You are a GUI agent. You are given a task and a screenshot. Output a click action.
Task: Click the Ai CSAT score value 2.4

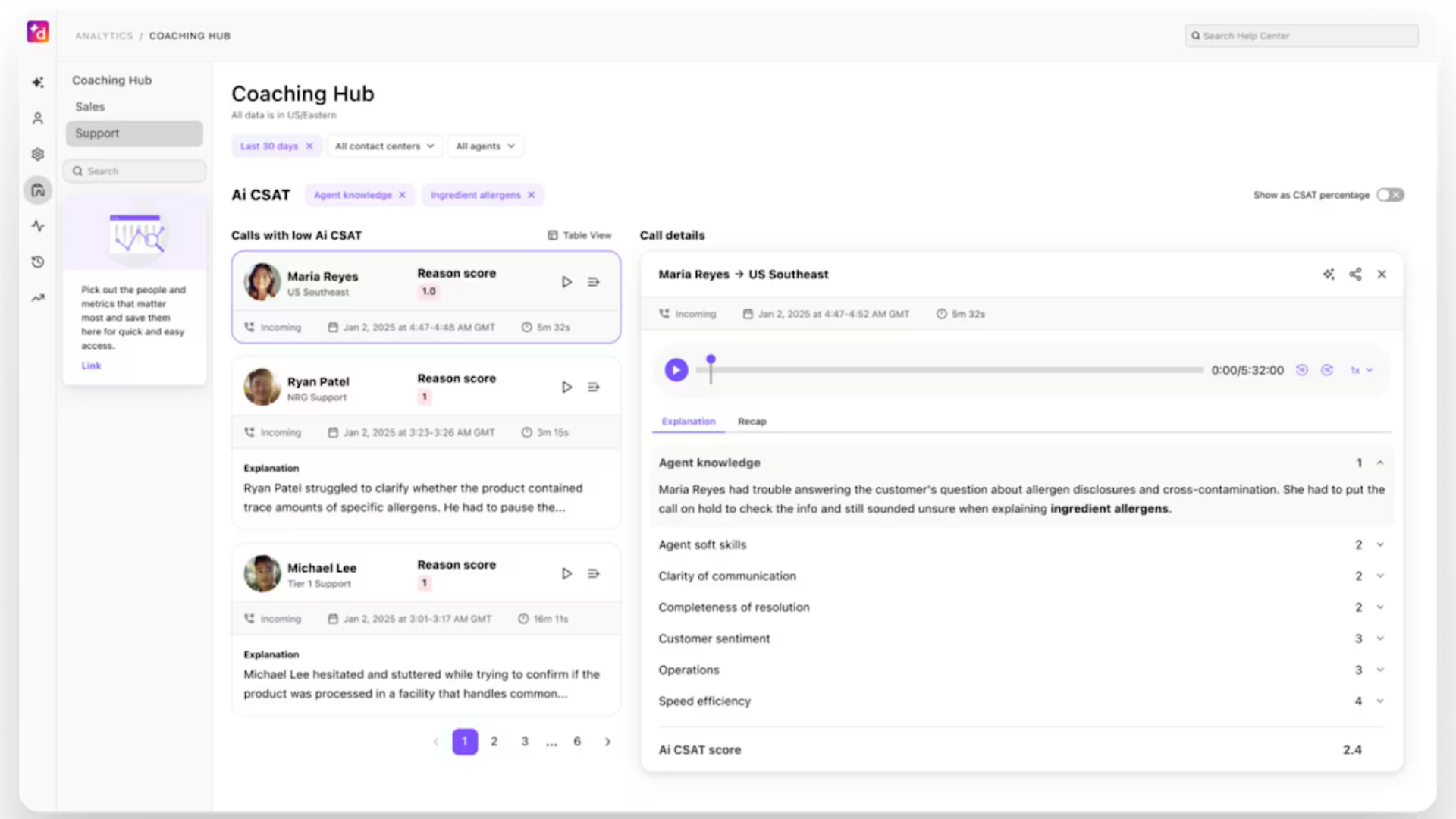click(1352, 750)
